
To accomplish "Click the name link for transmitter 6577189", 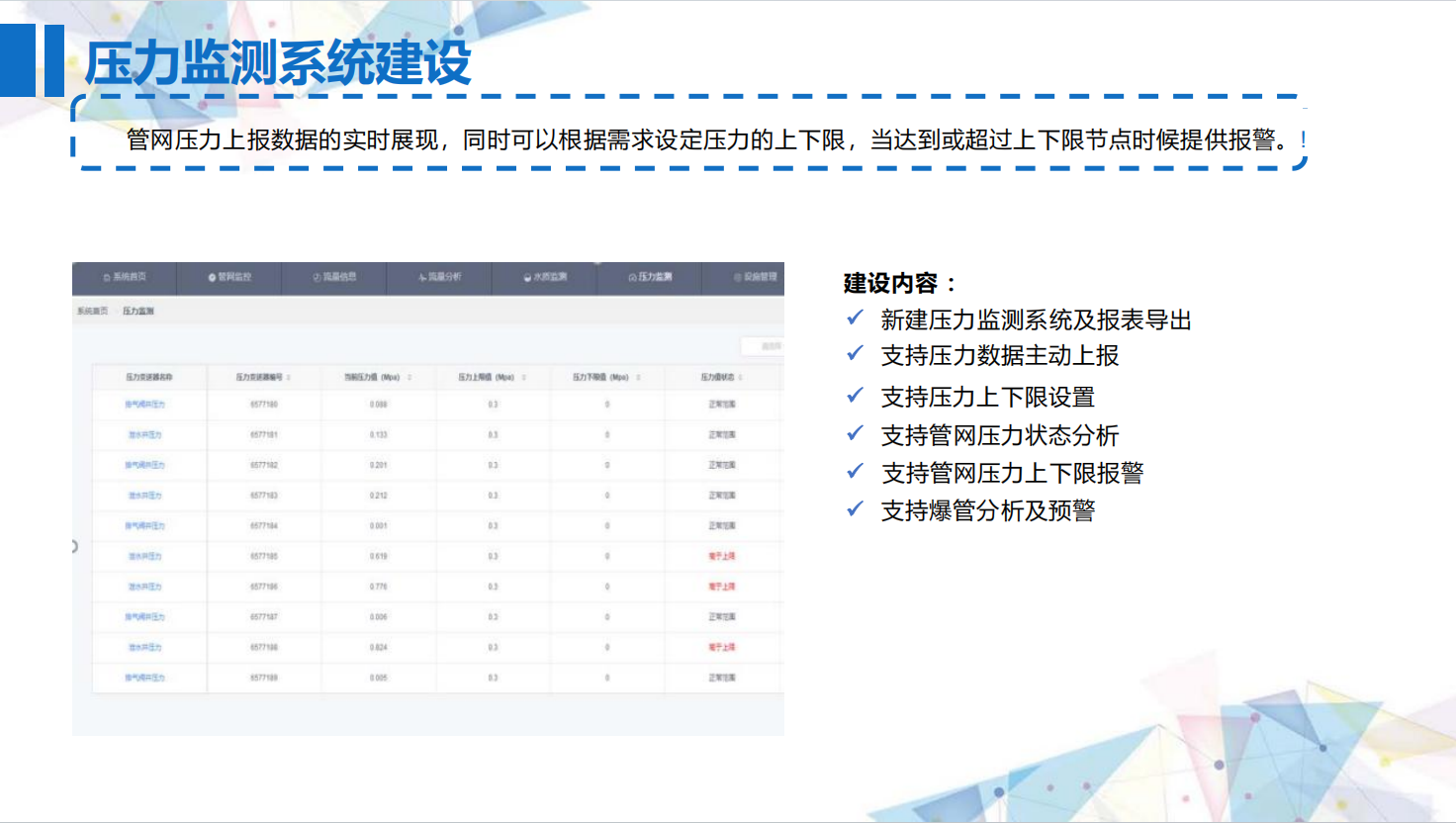I will pyautogui.click(x=144, y=679).
